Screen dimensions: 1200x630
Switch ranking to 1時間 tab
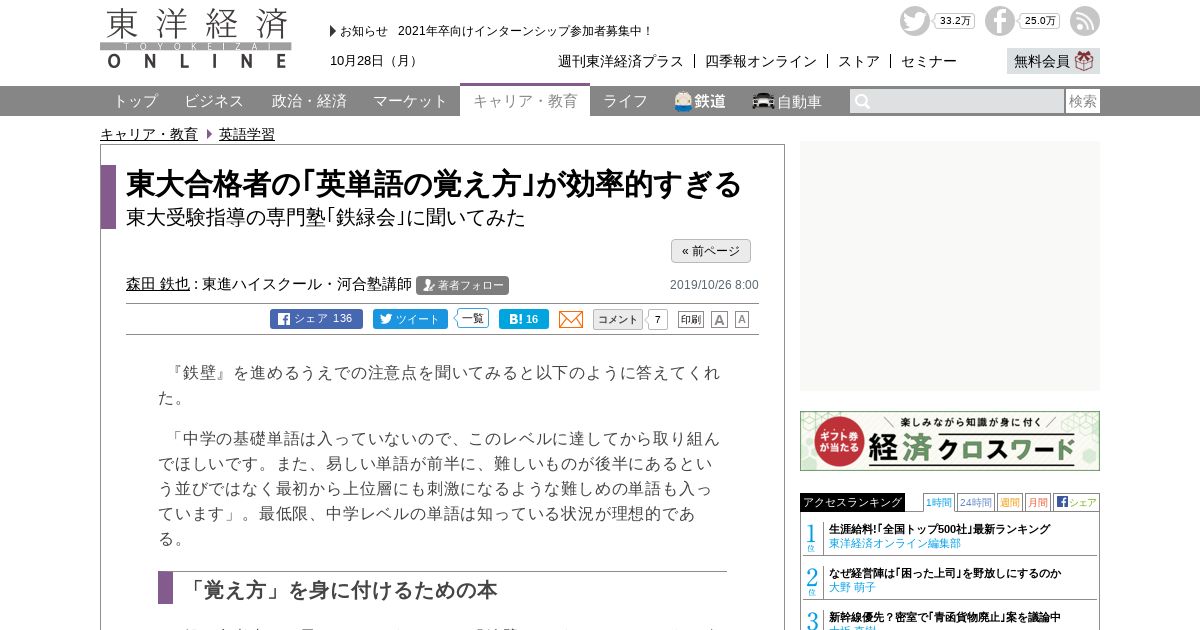(939, 502)
